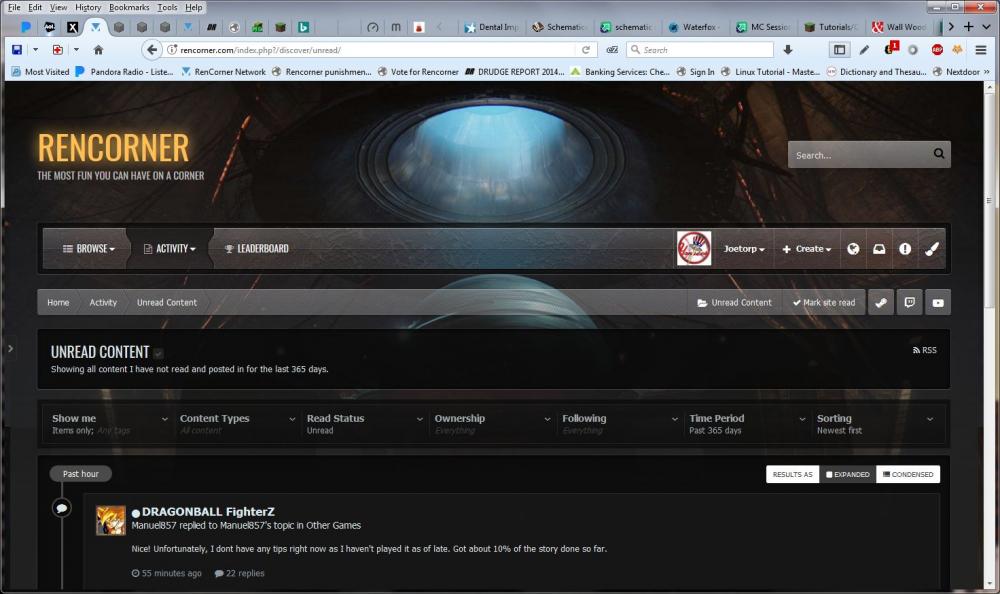The height and width of the screenshot is (594, 1000).
Task: Open the Steam icon link
Action: click(x=880, y=303)
